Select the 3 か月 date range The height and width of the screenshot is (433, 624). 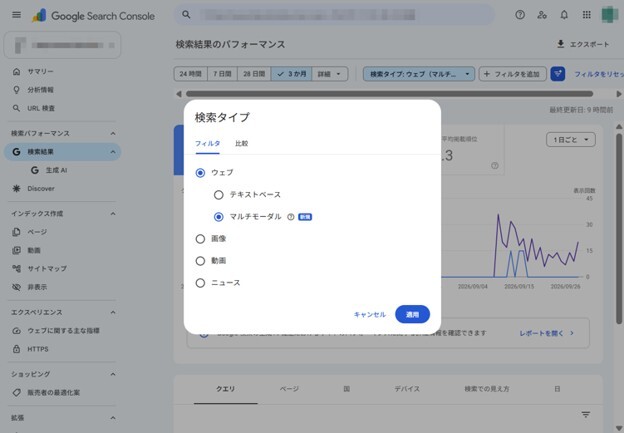292,74
